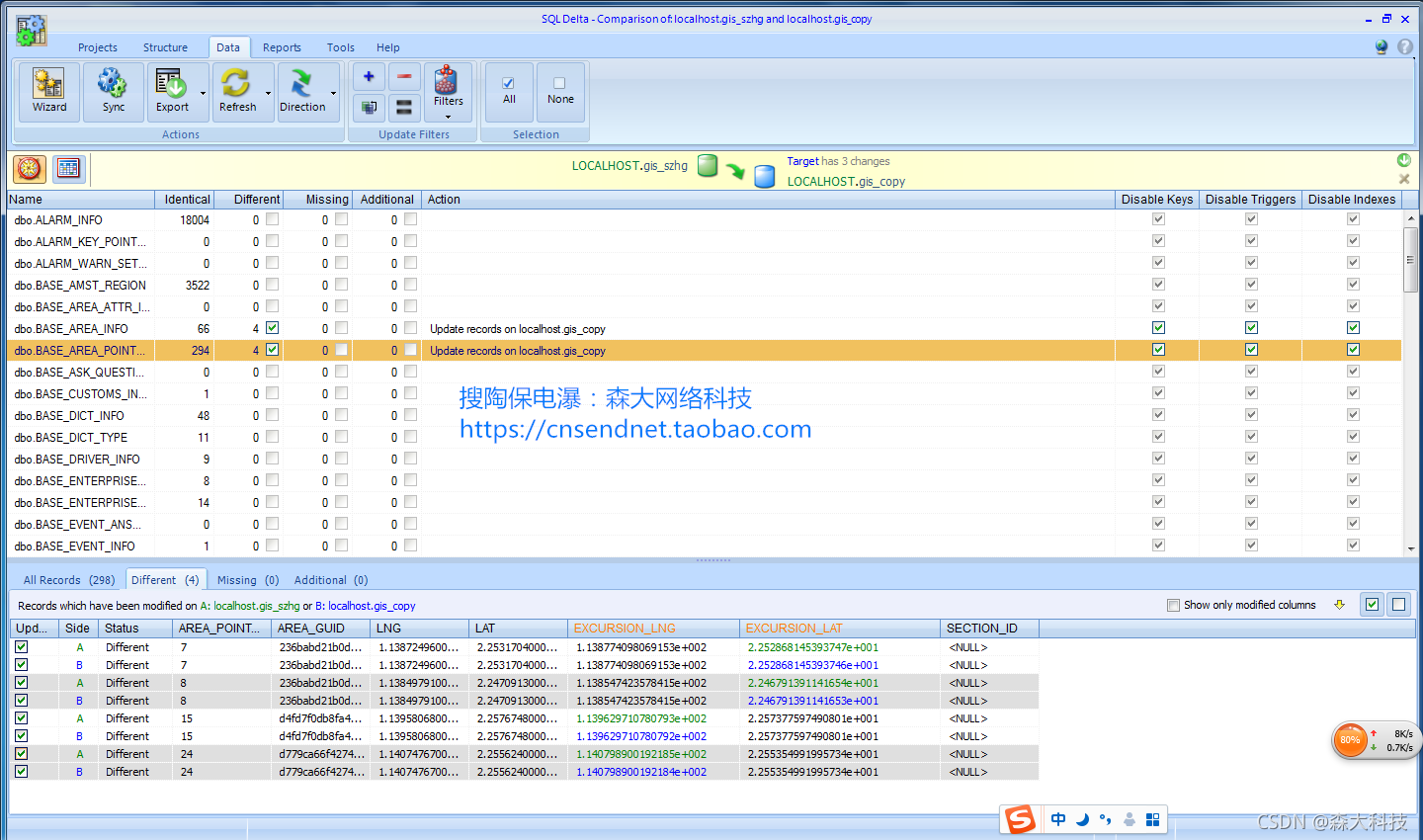Screen dimensions: 1423x840
Task: Click the blue plus update filter icon
Action: [x=369, y=77]
